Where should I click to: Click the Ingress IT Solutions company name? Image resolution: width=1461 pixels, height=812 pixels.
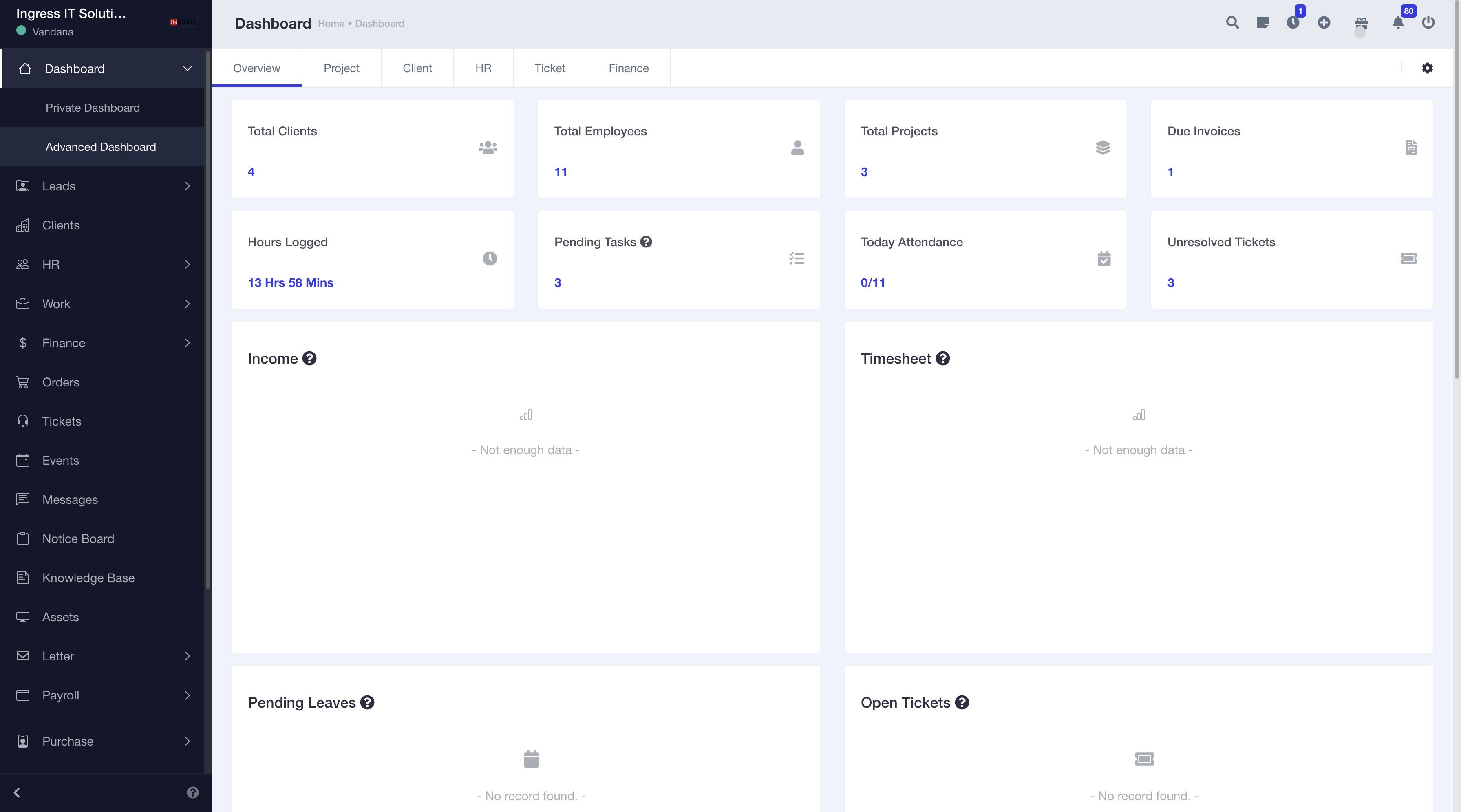pos(71,13)
